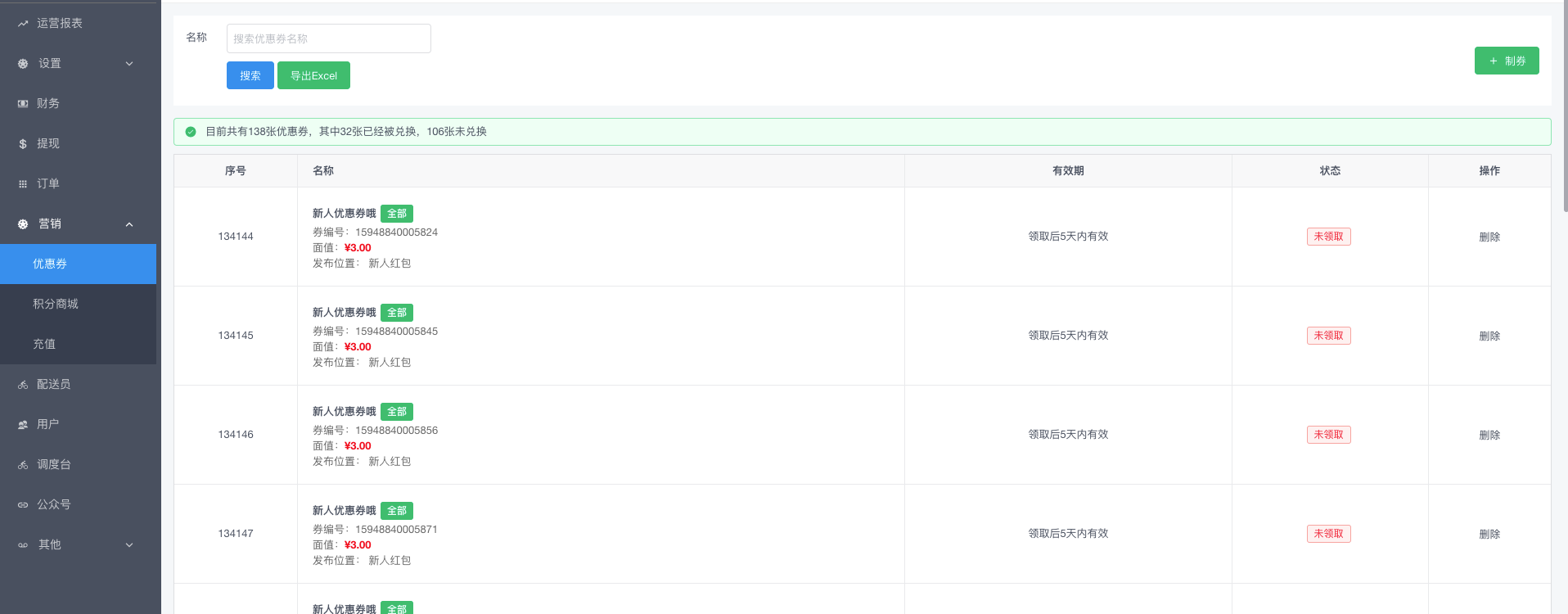Click the 未领取 status tag in row 134144
The width and height of the screenshot is (1568, 614).
point(1329,237)
